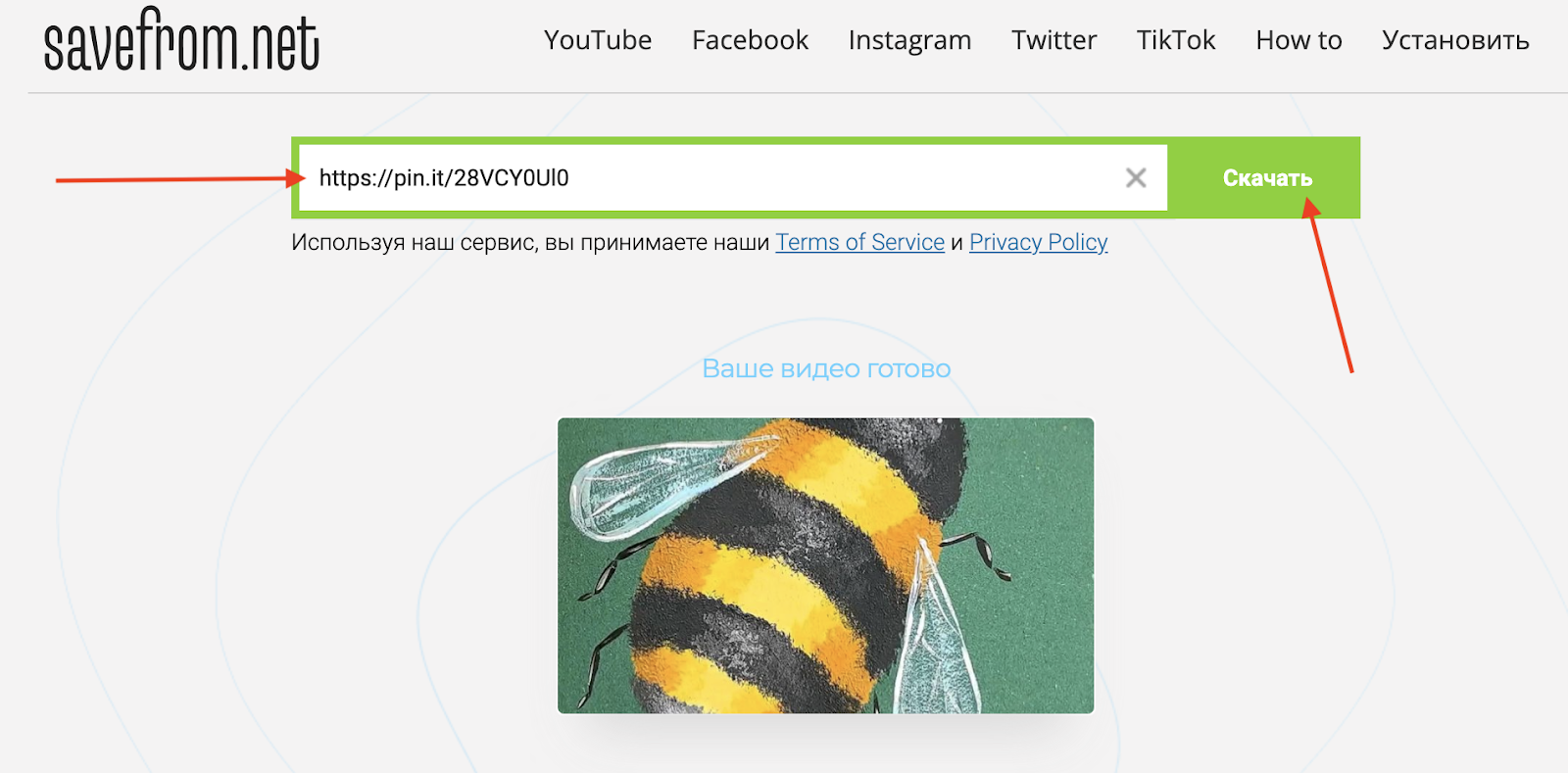1568x773 pixels.
Task: Click the green Скачать button
Action: point(1266,177)
